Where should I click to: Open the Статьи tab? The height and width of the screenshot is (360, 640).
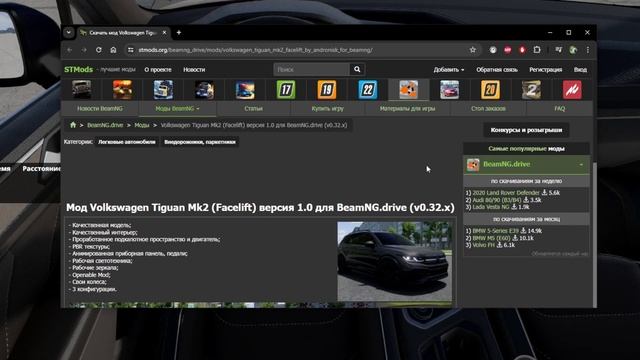pos(253,109)
